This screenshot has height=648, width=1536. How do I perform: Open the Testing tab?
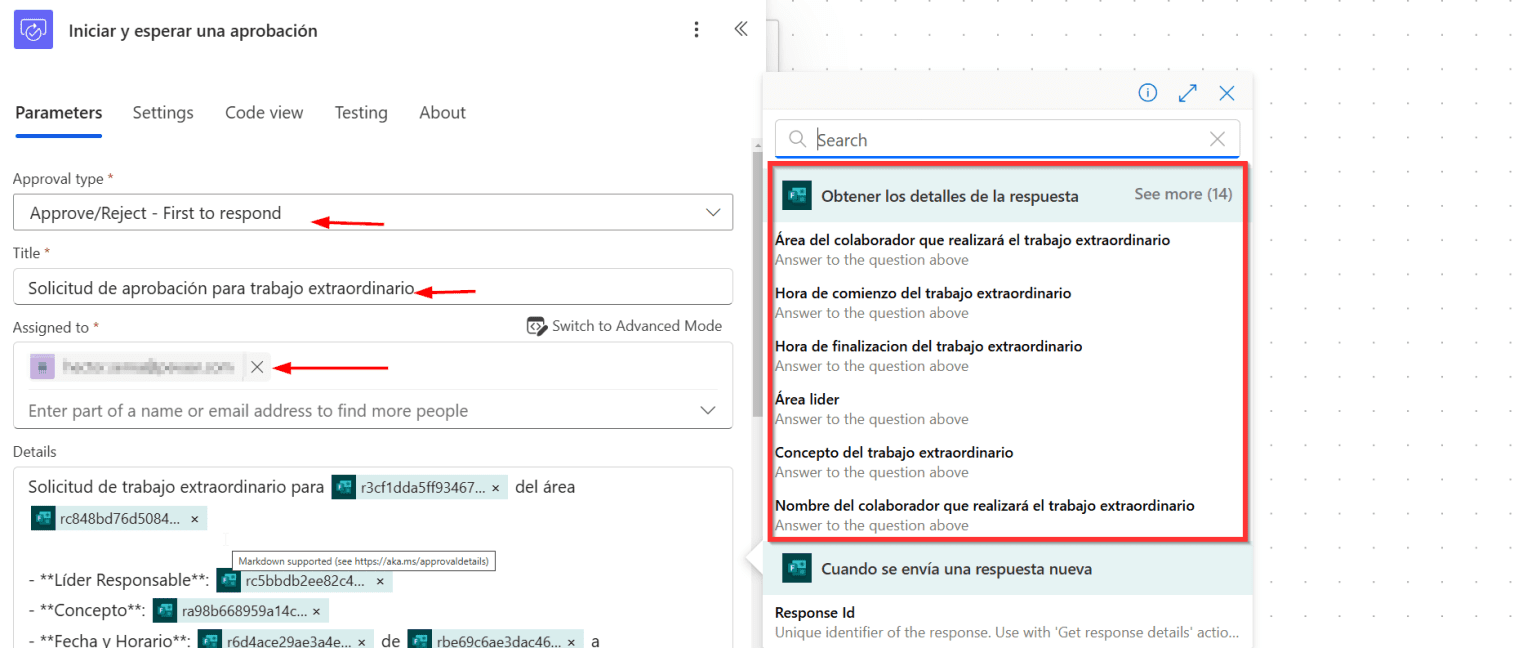coord(361,113)
